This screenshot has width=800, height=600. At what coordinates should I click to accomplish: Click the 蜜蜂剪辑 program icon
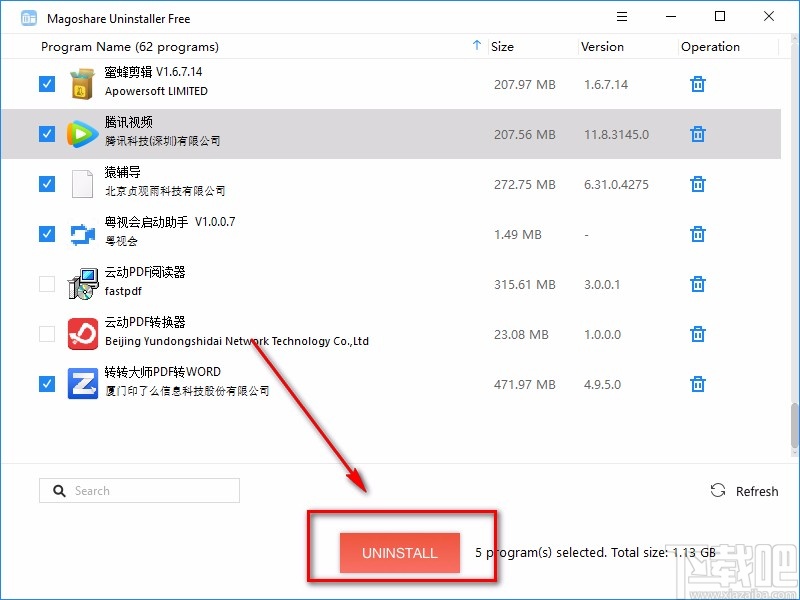click(x=82, y=84)
